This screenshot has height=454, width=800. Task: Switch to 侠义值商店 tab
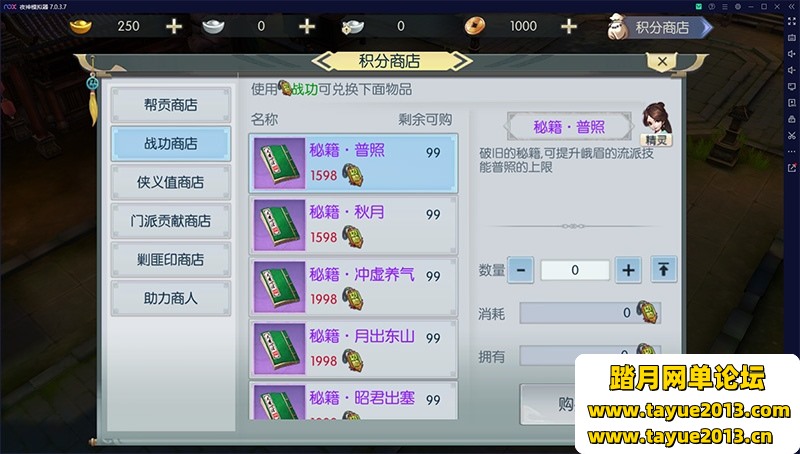pyautogui.click(x=171, y=182)
